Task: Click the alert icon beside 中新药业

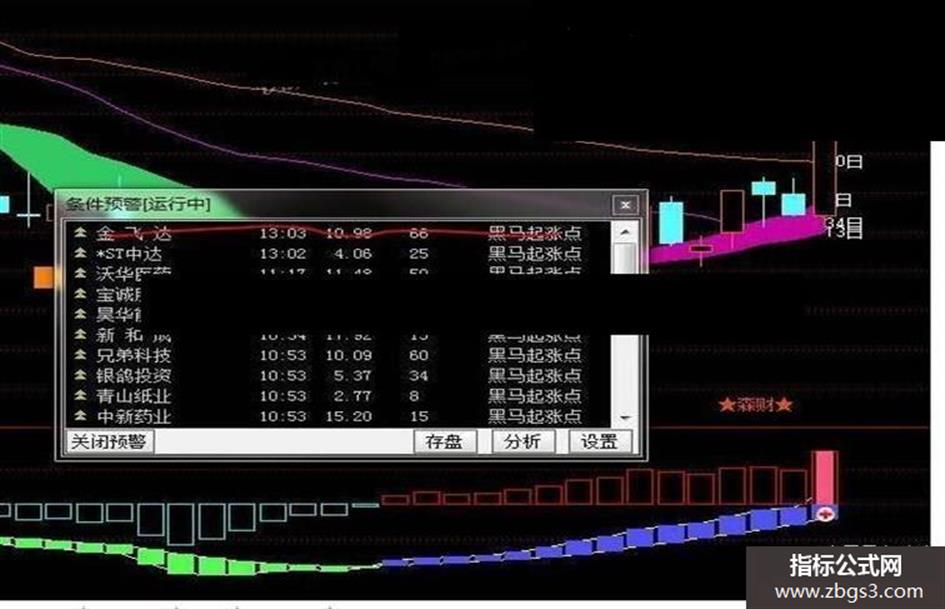Action: pos(80,415)
